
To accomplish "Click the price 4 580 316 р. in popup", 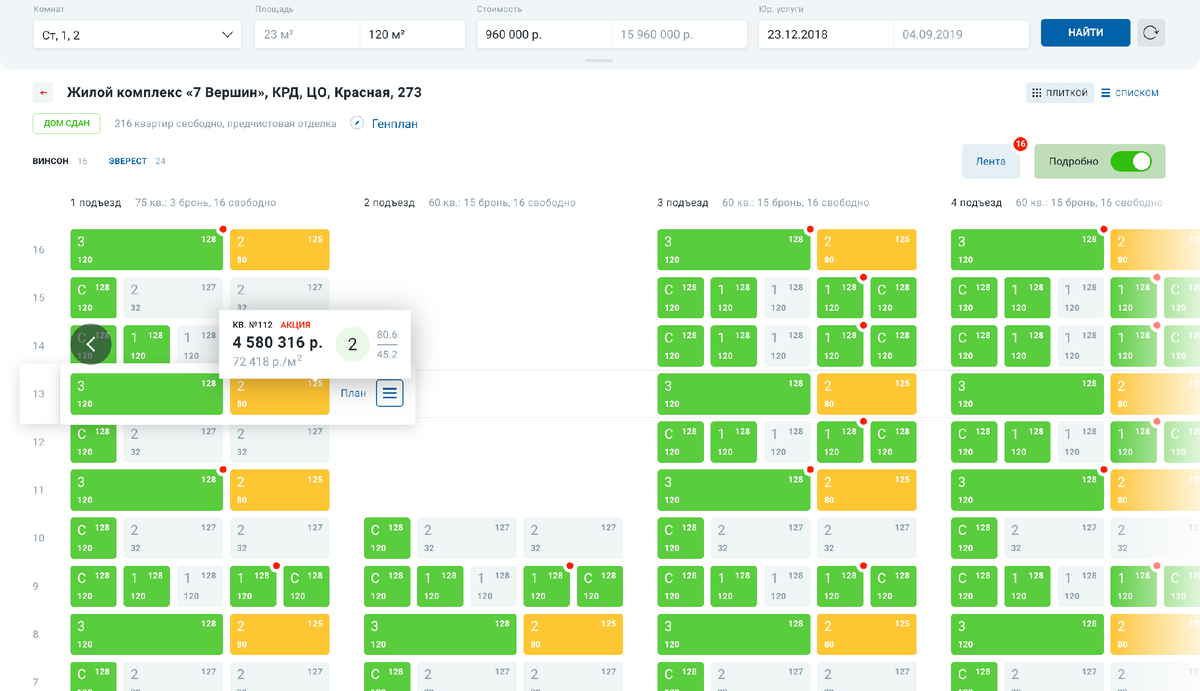I will click(278, 343).
